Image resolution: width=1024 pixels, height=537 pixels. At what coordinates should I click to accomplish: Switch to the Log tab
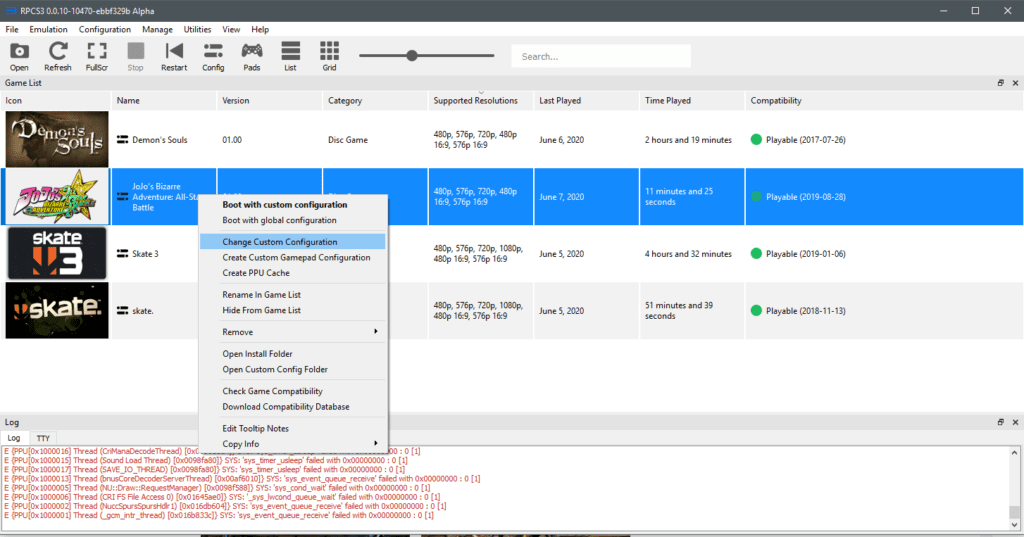pos(14,438)
